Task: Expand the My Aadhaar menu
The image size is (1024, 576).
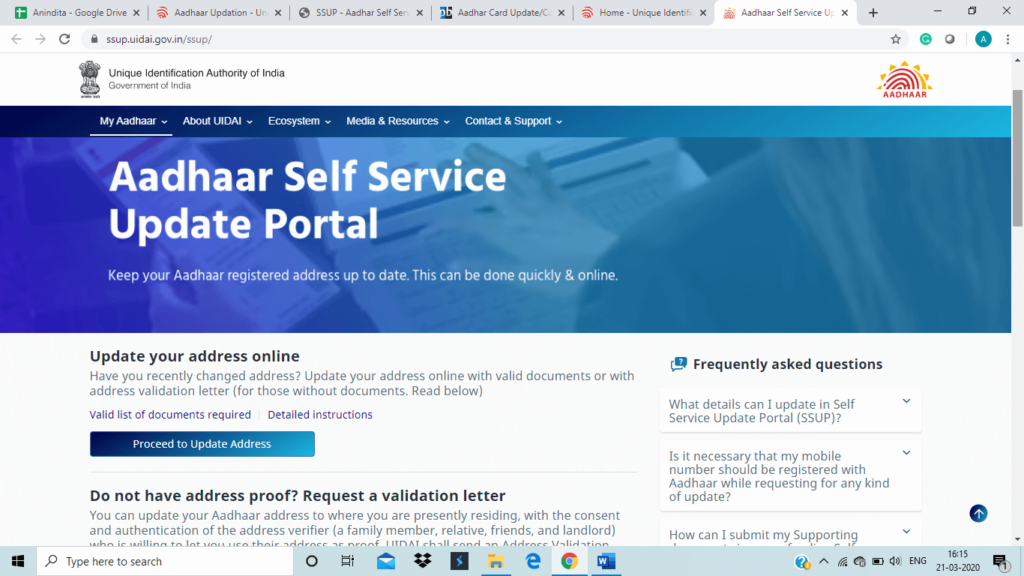Action: (x=134, y=121)
